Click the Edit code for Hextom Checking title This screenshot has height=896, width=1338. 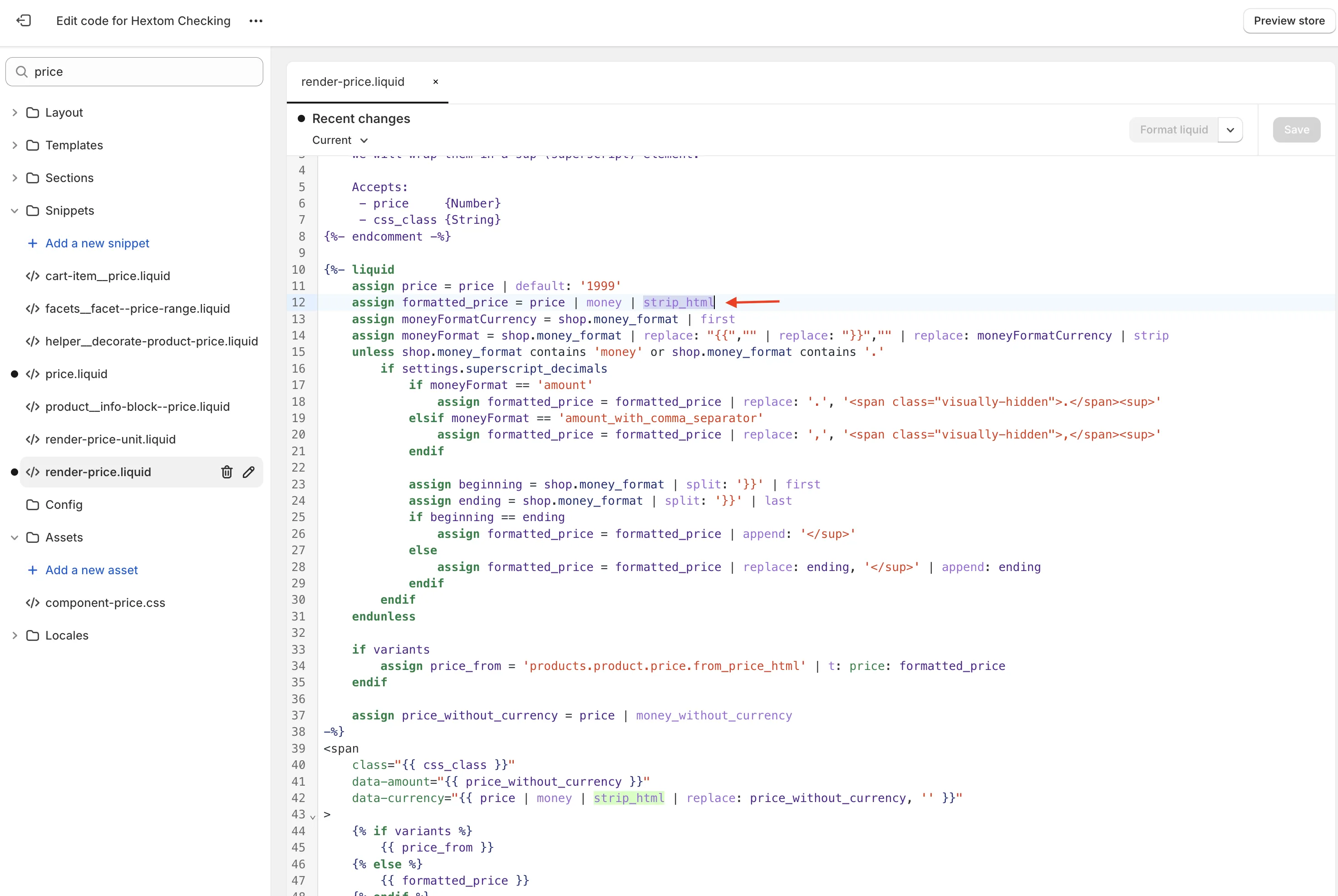coord(143,20)
